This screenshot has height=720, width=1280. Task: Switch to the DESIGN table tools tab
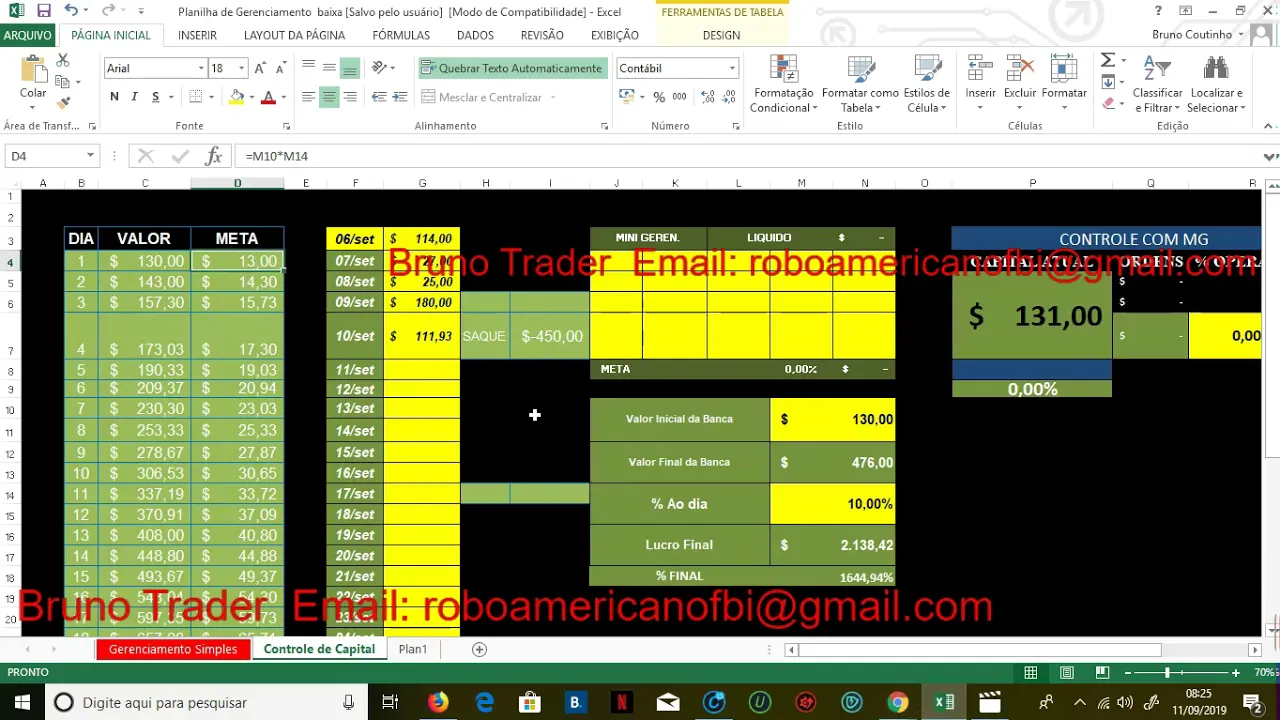coord(721,35)
